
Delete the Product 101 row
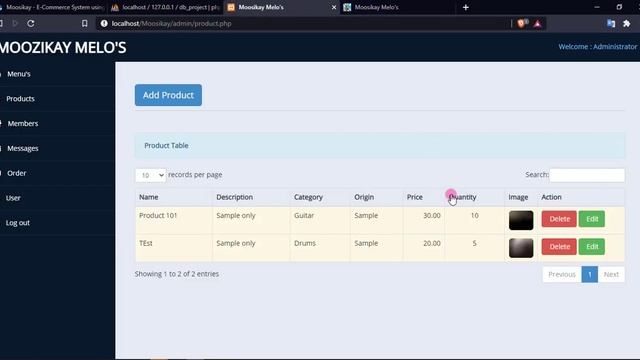pos(559,219)
